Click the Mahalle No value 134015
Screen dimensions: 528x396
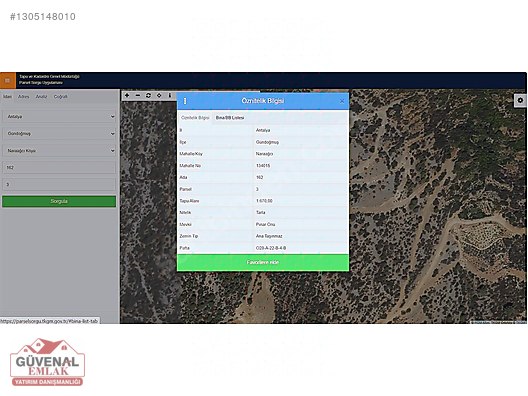click(x=263, y=166)
